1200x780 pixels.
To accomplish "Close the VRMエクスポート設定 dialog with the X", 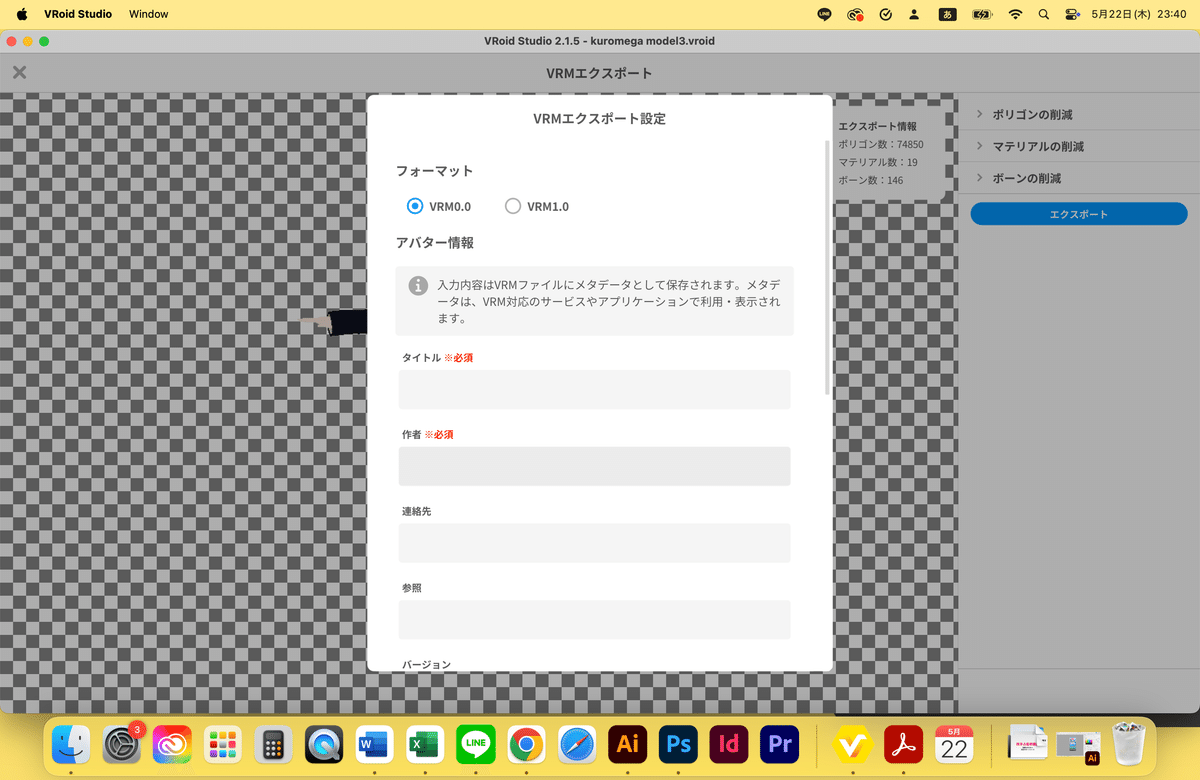I will point(18,72).
